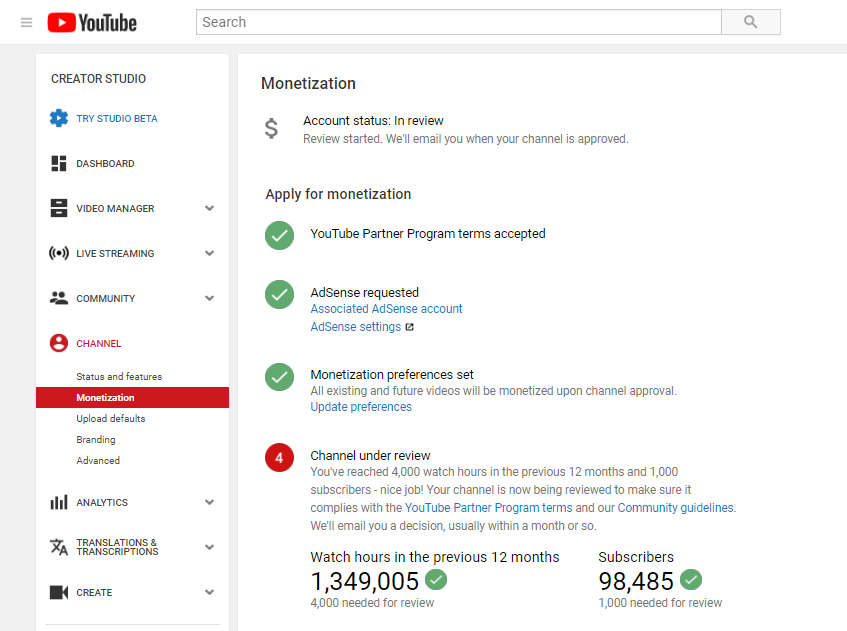Viewport: 847px width, 631px height.
Task: Click the red step 4 circle
Action: (x=279, y=458)
